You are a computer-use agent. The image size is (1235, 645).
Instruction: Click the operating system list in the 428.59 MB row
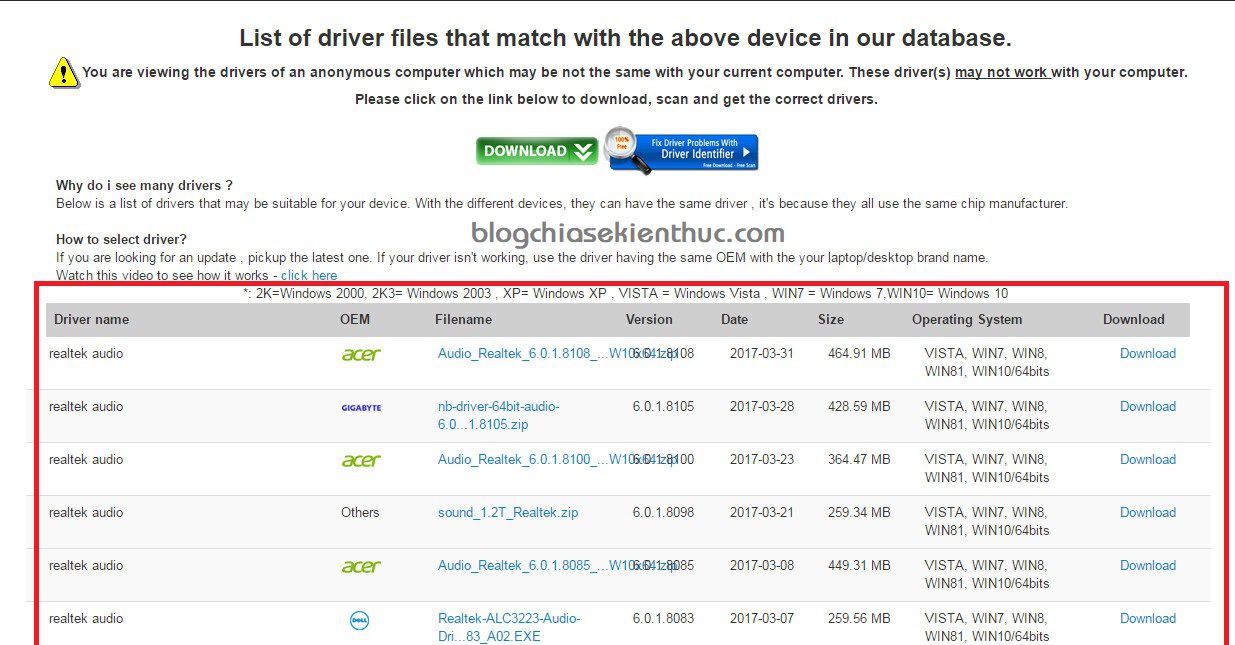987,415
